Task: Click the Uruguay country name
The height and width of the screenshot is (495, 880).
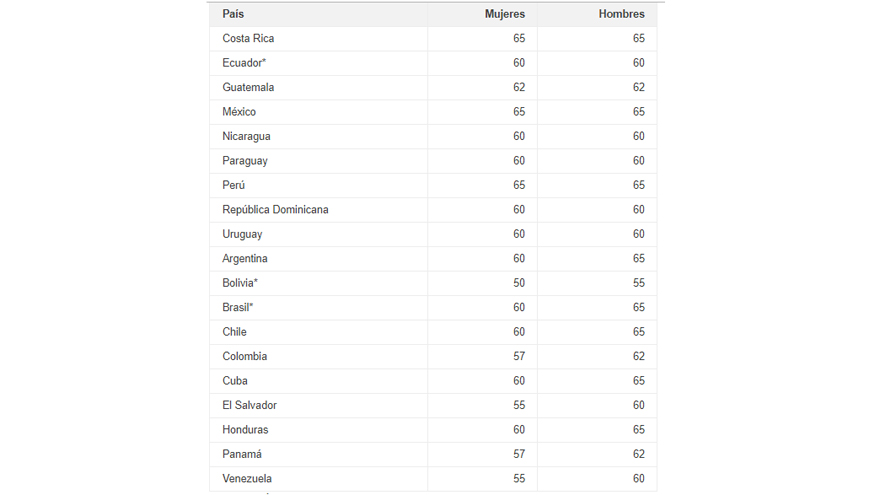Action: point(242,234)
